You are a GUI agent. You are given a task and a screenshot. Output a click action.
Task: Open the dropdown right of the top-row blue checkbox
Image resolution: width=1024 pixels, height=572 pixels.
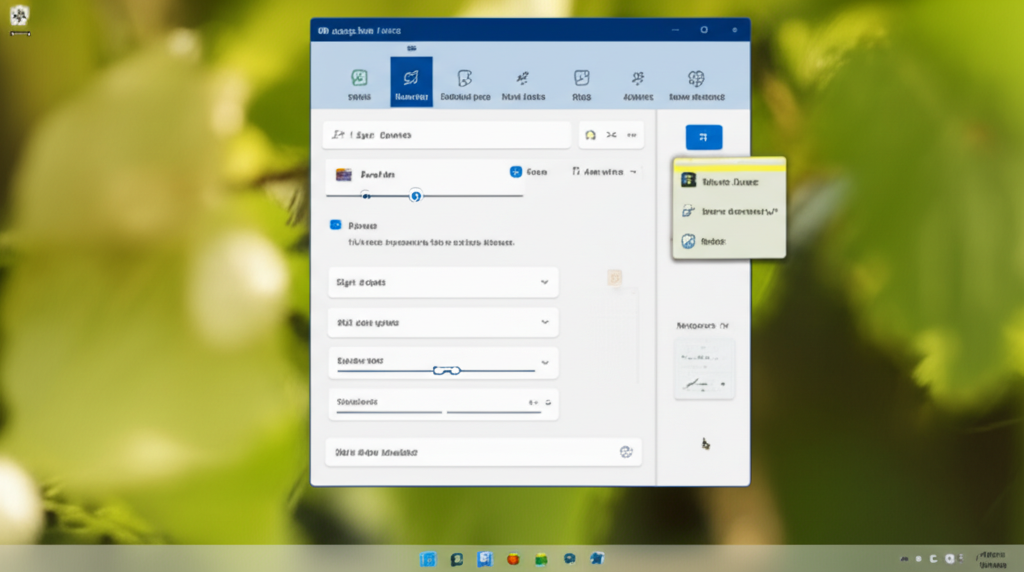pyautogui.click(x=604, y=172)
